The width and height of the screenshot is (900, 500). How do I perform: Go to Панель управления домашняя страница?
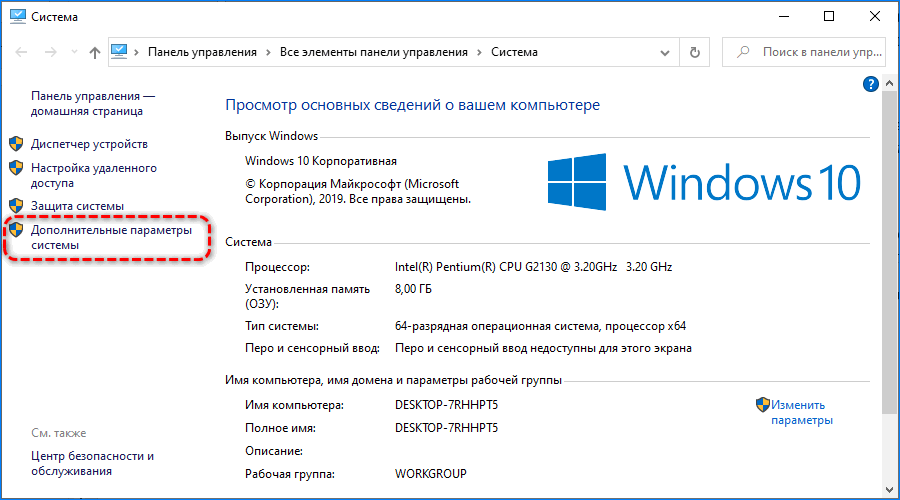click(93, 103)
